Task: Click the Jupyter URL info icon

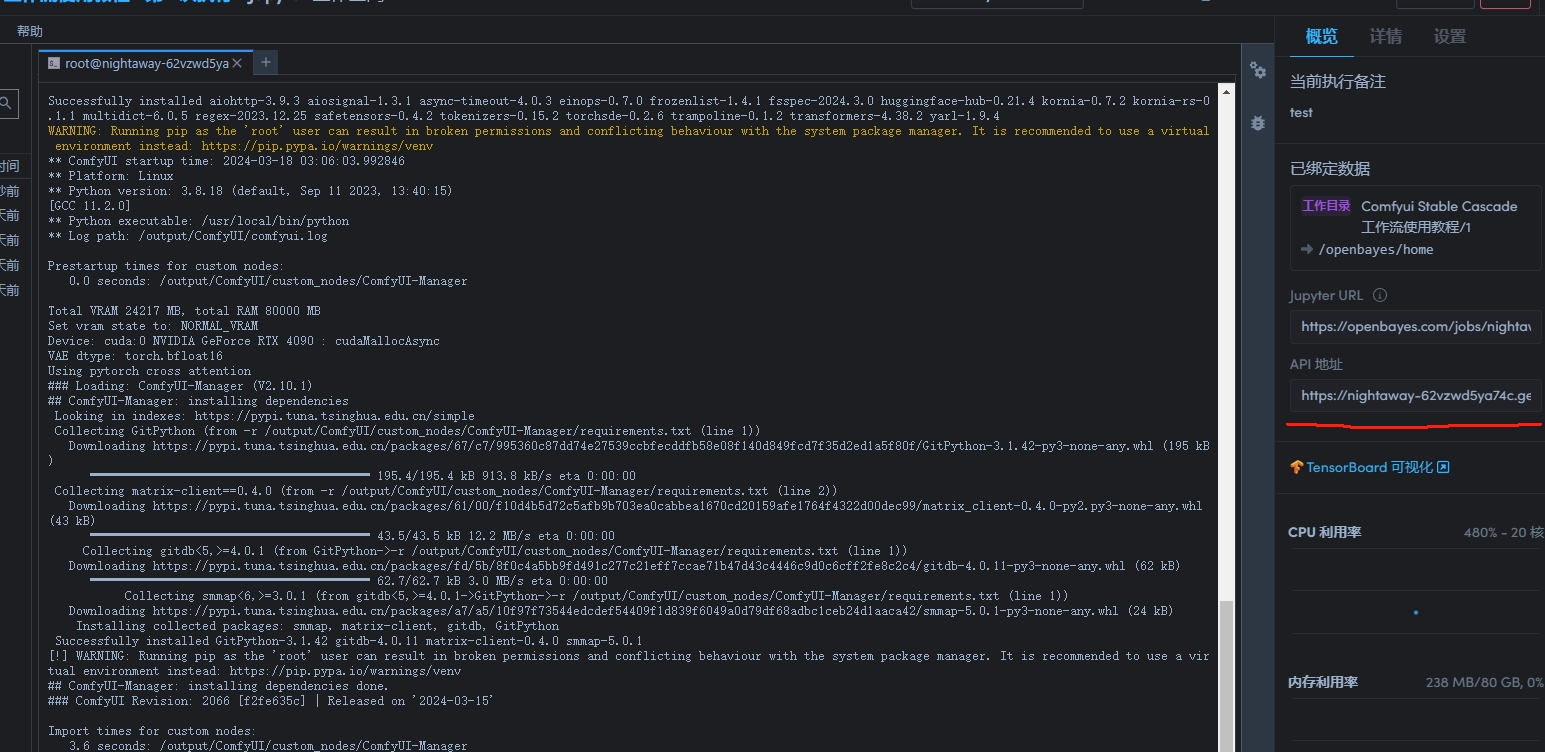Action: tap(1380, 295)
